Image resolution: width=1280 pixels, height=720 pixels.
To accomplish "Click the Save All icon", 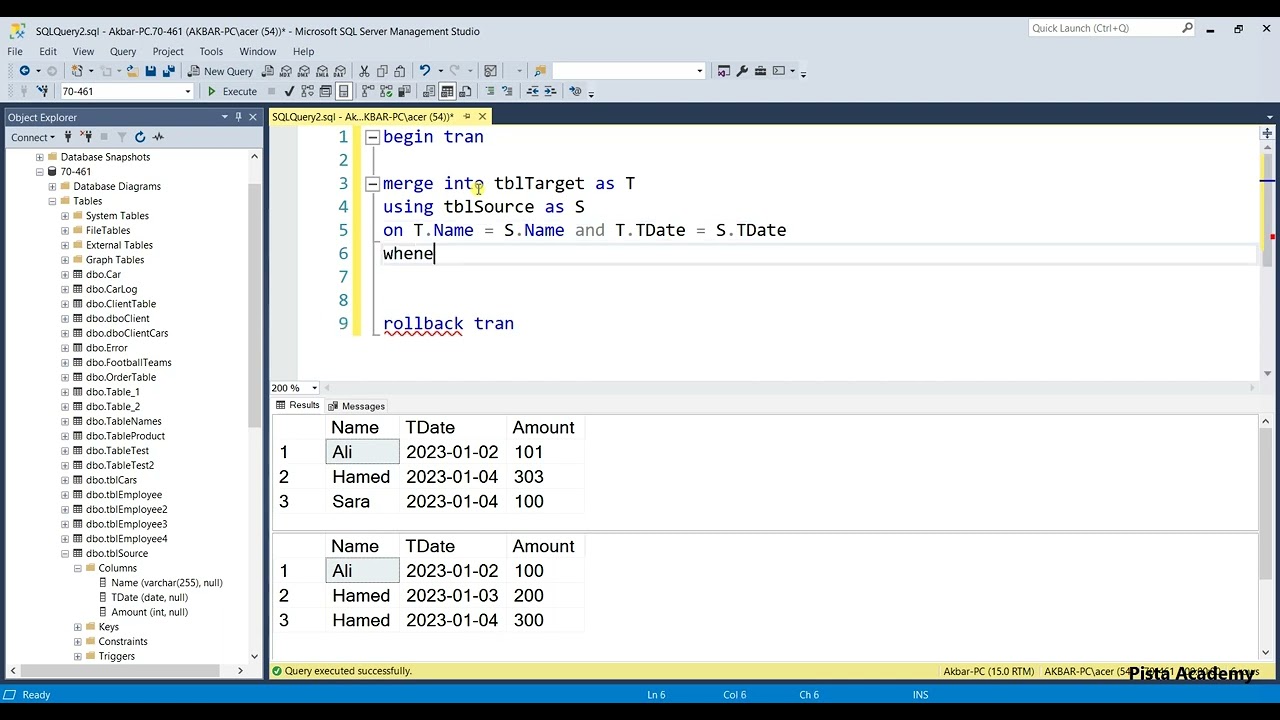I will pos(169,71).
